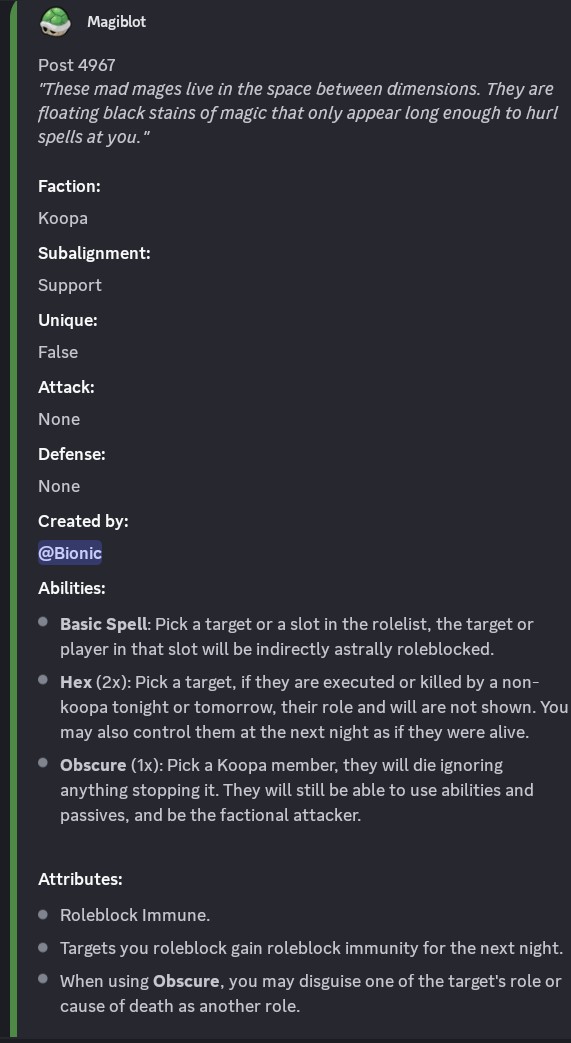
Task: Click the bold Obscure word in attributes
Action: pyautogui.click(x=186, y=981)
